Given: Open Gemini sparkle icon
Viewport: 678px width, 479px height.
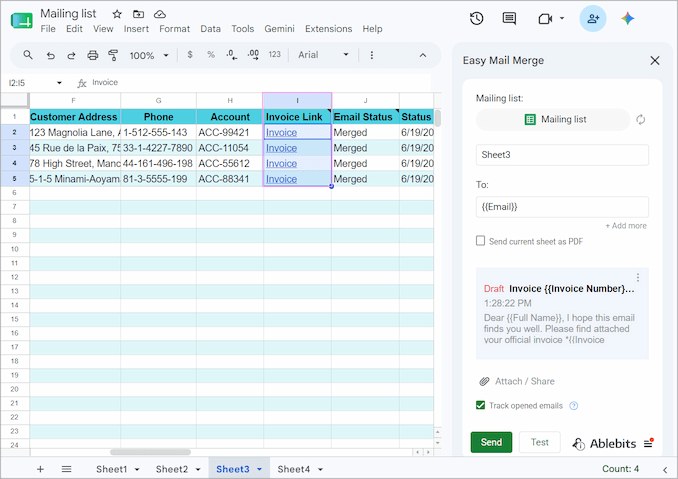Looking at the screenshot, I should coord(628,19).
